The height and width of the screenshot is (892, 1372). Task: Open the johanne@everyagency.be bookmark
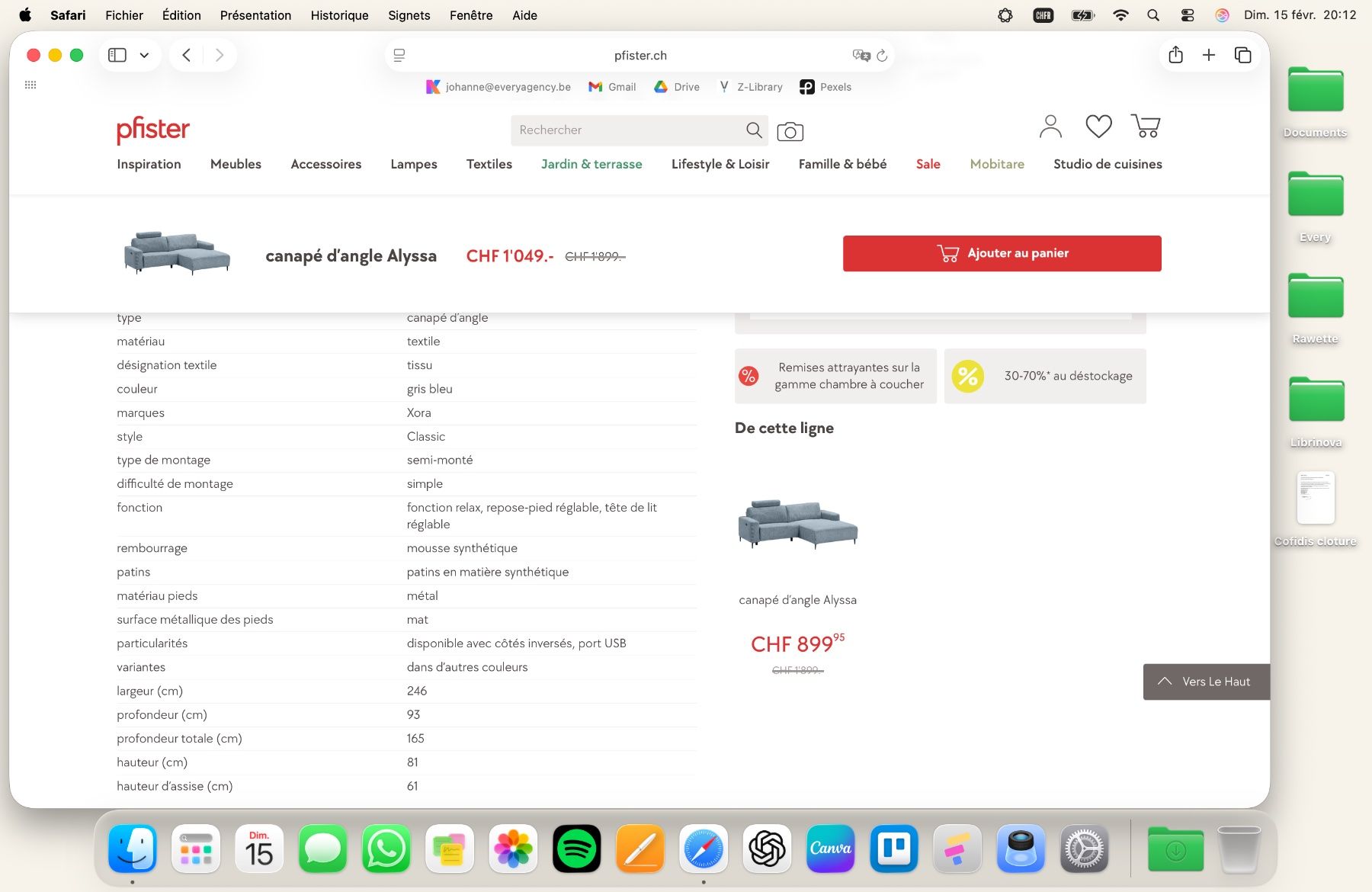point(498,87)
